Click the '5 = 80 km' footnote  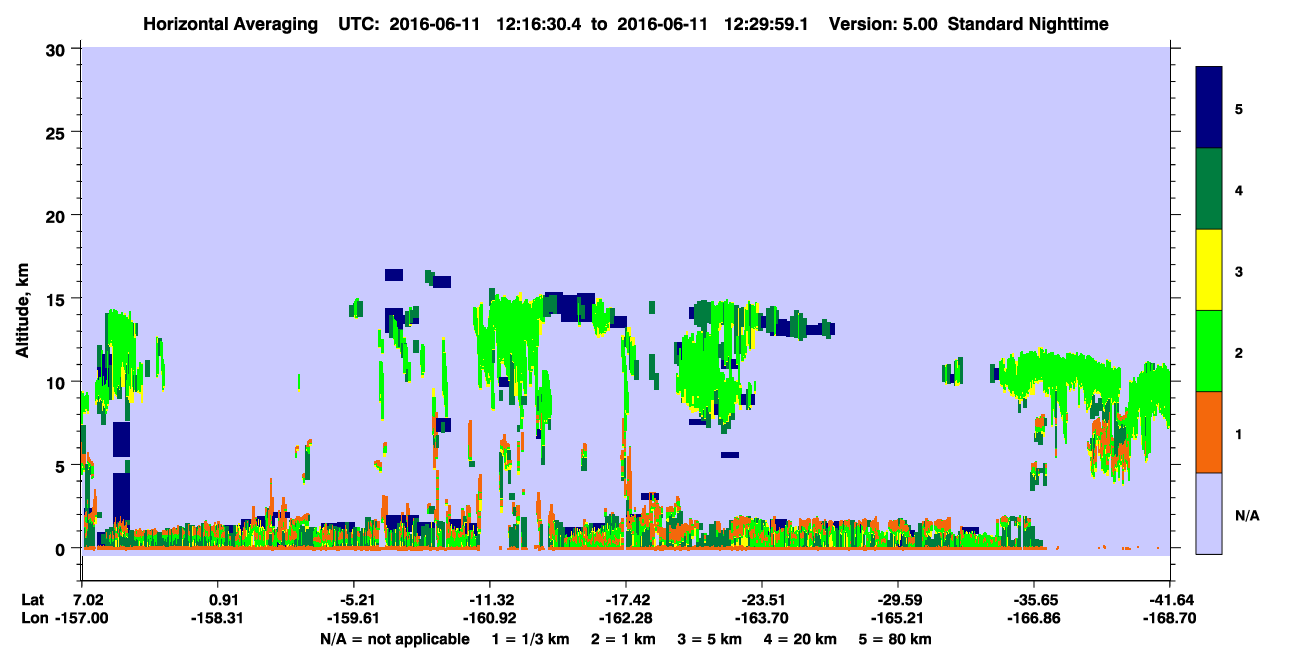(895, 639)
